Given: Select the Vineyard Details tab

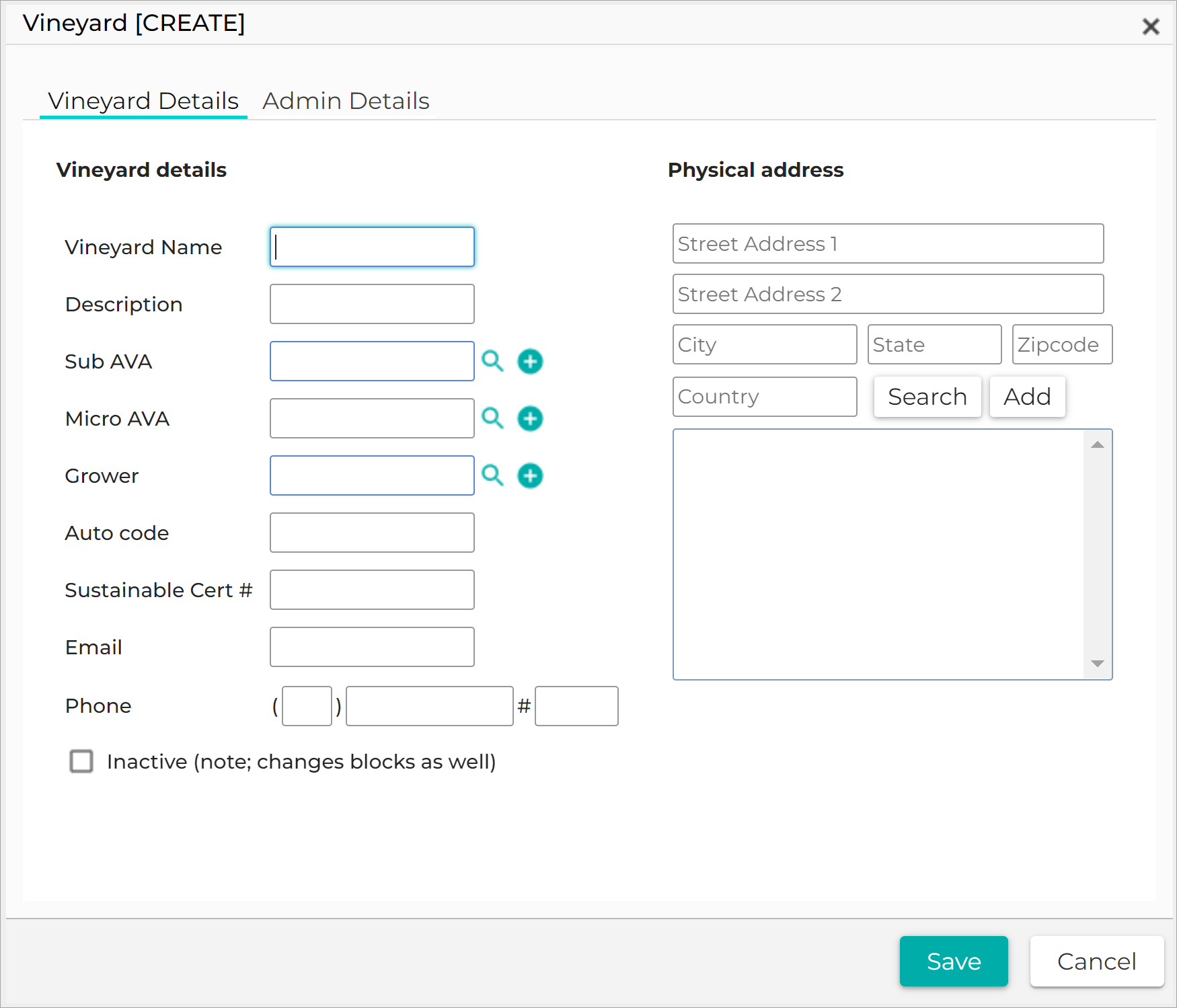Looking at the screenshot, I should [143, 101].
